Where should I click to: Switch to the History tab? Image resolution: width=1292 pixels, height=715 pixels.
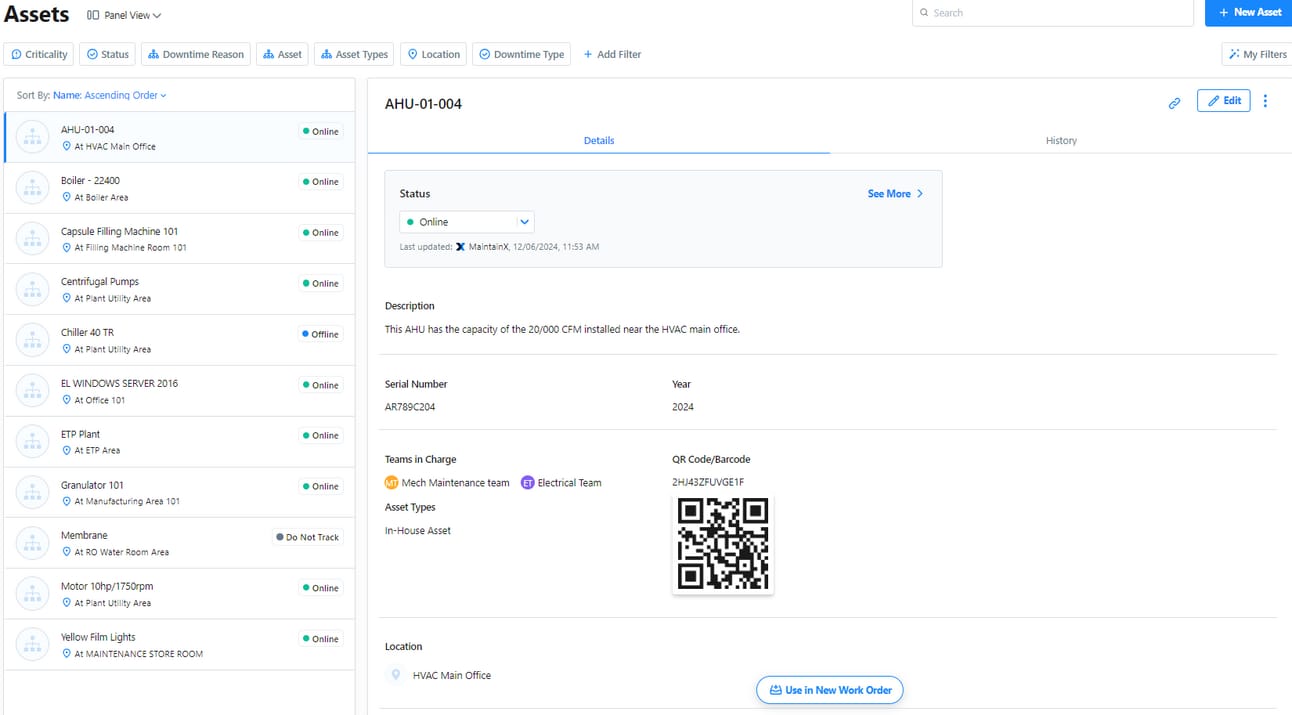click(x=1061, y=141)
